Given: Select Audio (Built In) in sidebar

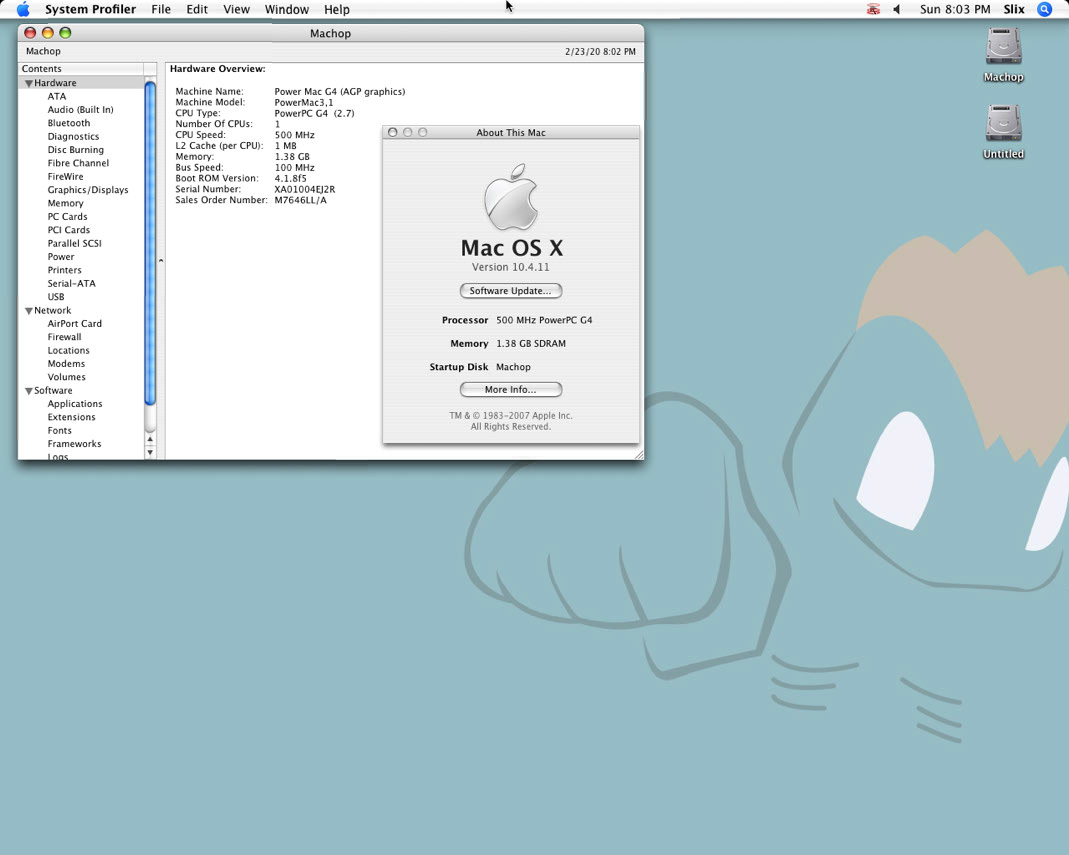Looking at the screenshot, I should point(80,110).
